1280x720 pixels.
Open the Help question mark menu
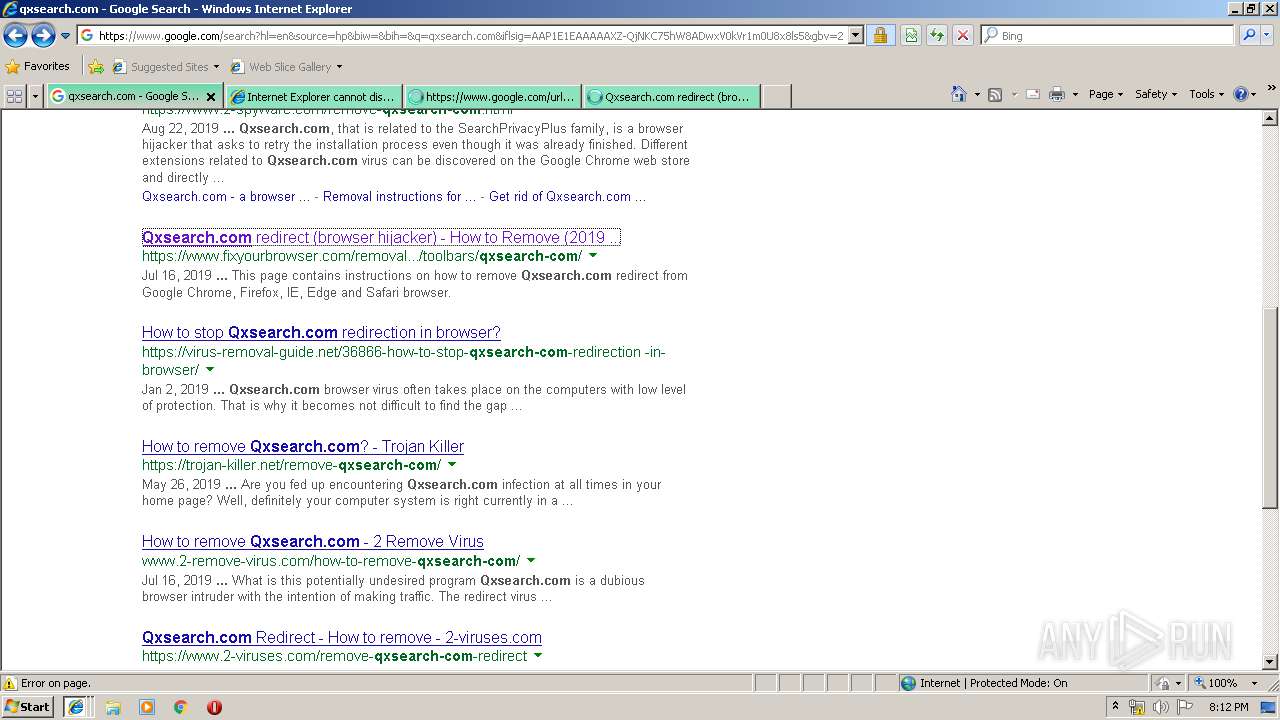click(x=1245, y=94)
